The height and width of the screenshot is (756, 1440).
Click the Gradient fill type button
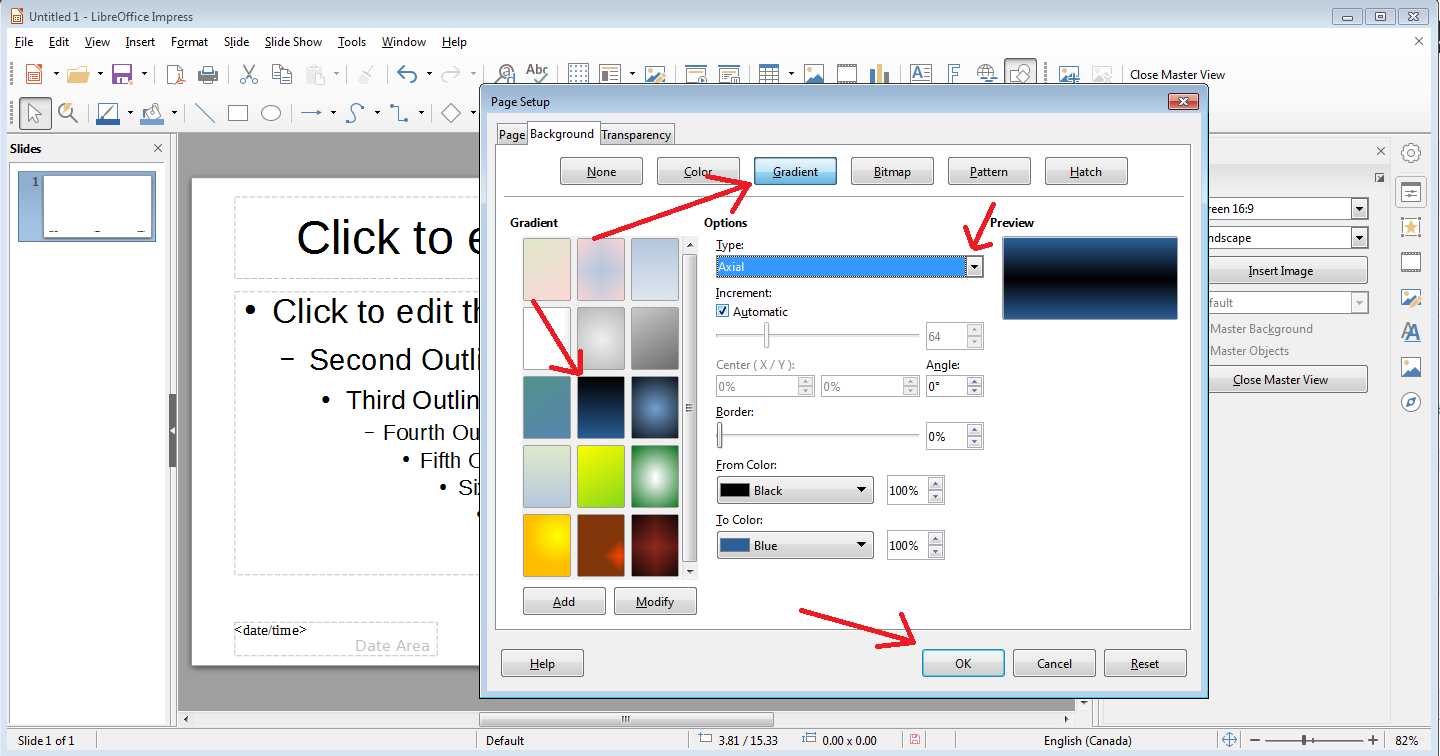795,172
